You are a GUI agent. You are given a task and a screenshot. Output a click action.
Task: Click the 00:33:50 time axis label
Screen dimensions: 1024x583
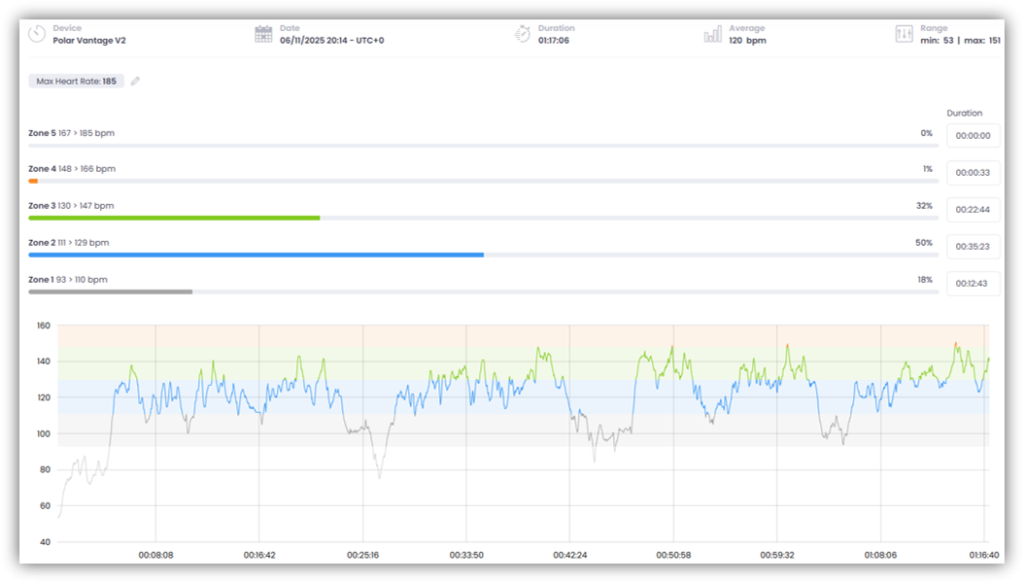(x=466, y=554)
